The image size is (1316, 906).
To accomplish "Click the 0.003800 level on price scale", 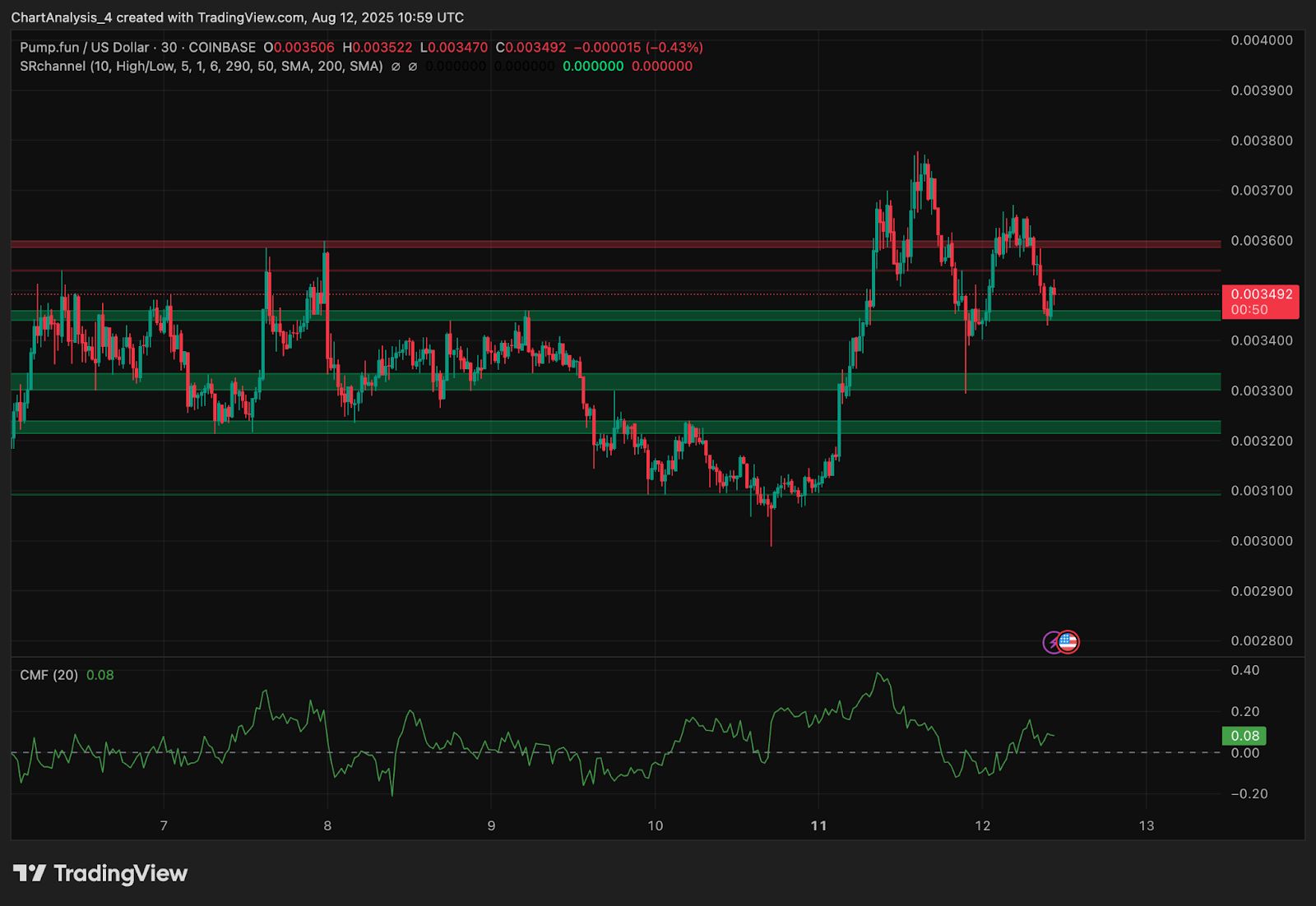I will 1262,141.
